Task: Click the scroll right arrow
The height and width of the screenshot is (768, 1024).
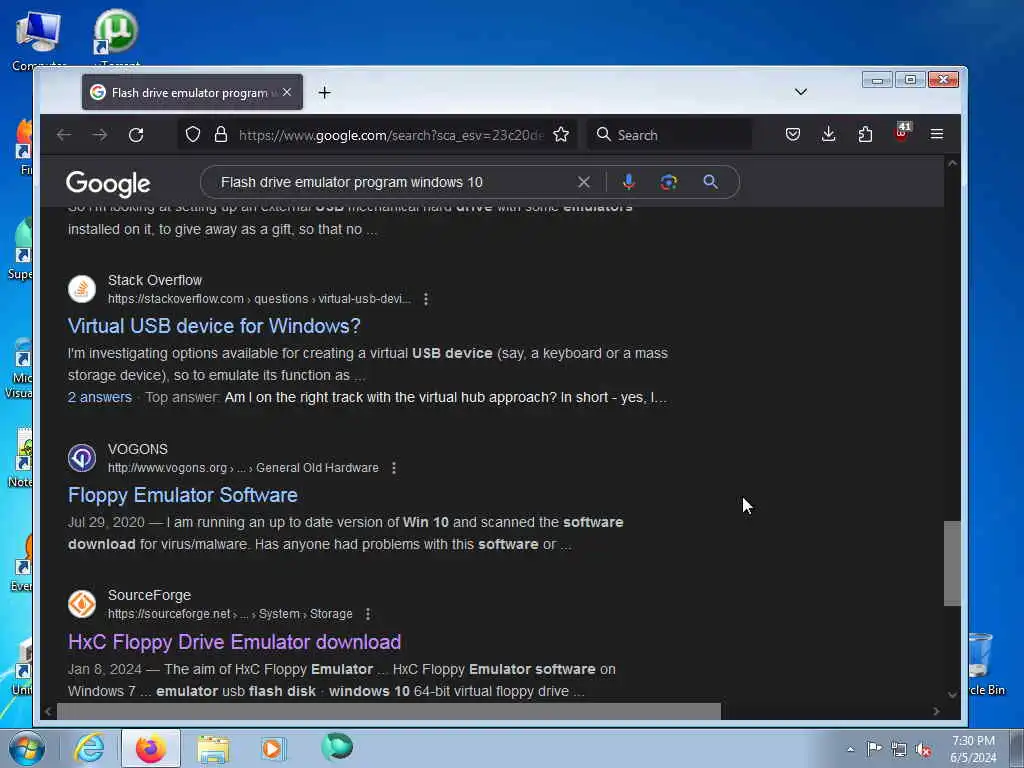Action: tap(936, 711)
